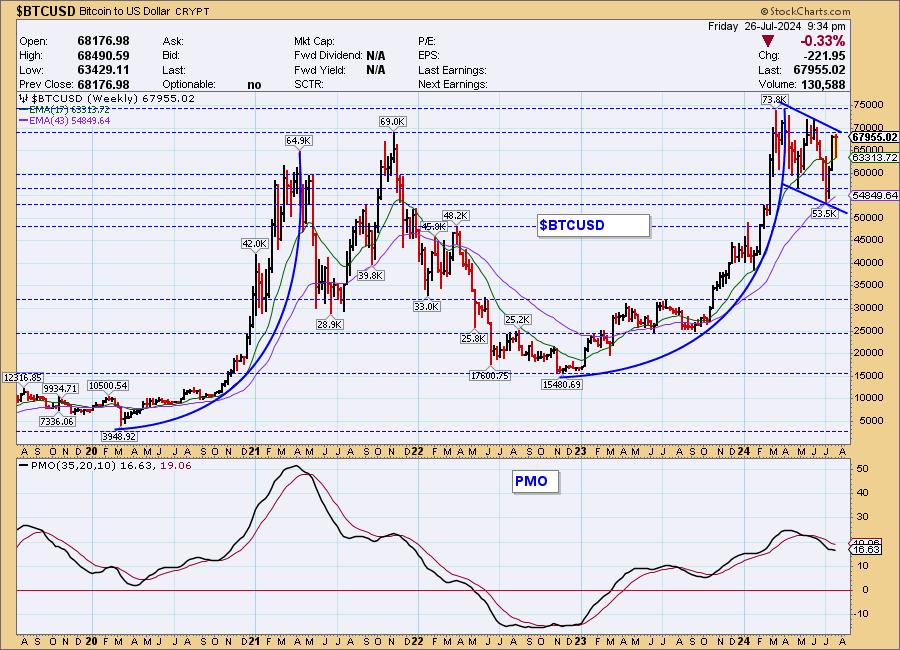Viewport: 900px width, 650px height.
Task: Click the date 'Friday 26-Jul-2024 9:34 pm'
Action: point(777,26)
